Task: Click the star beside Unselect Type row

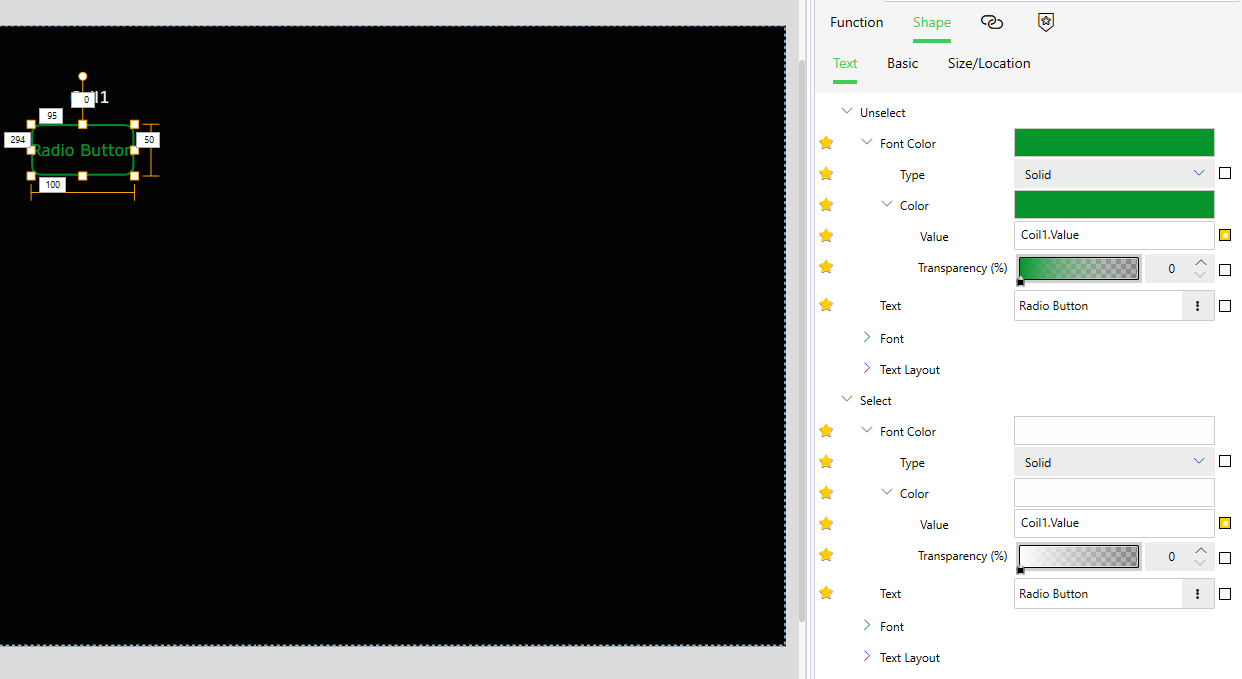Action: [x=826, y=174]
